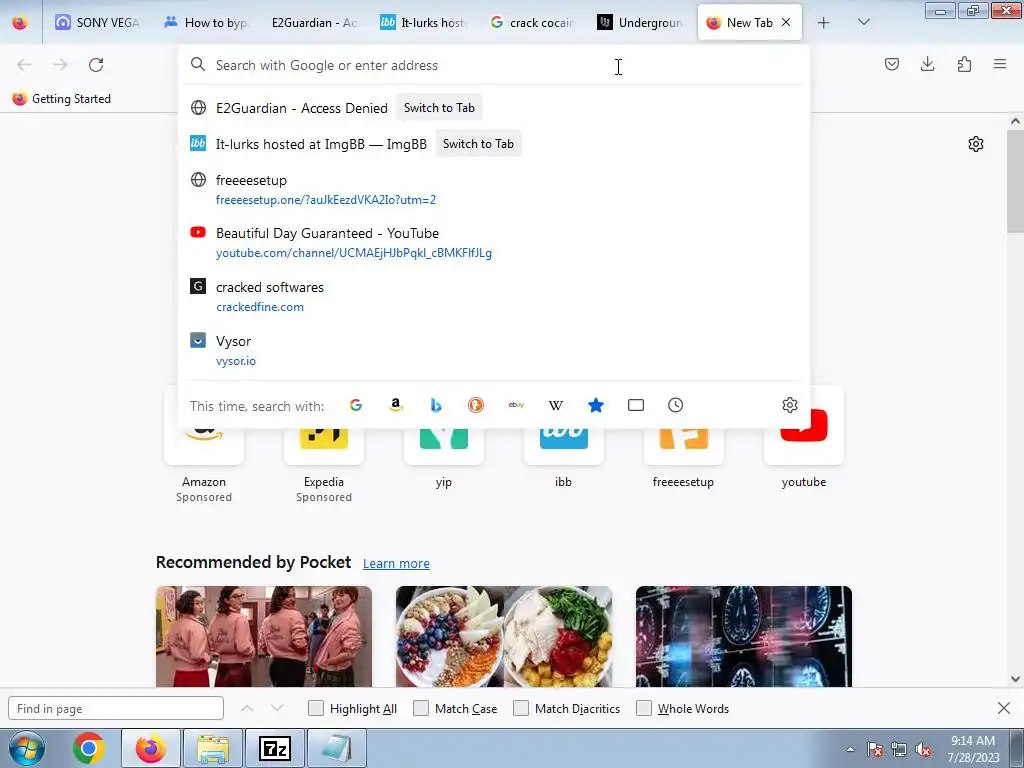This screenshot has width=1024, height=768.
Task: Switch to the SONY VEGA tab
Action: 97,22
